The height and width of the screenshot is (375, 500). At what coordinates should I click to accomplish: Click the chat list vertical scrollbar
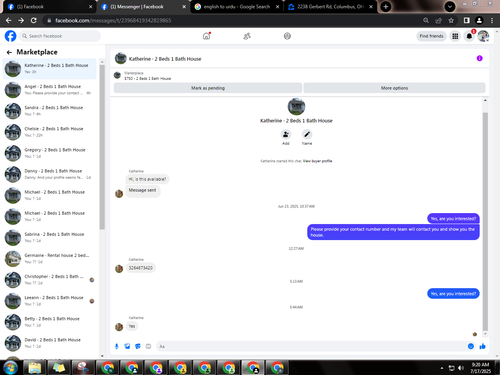[102, 147]
